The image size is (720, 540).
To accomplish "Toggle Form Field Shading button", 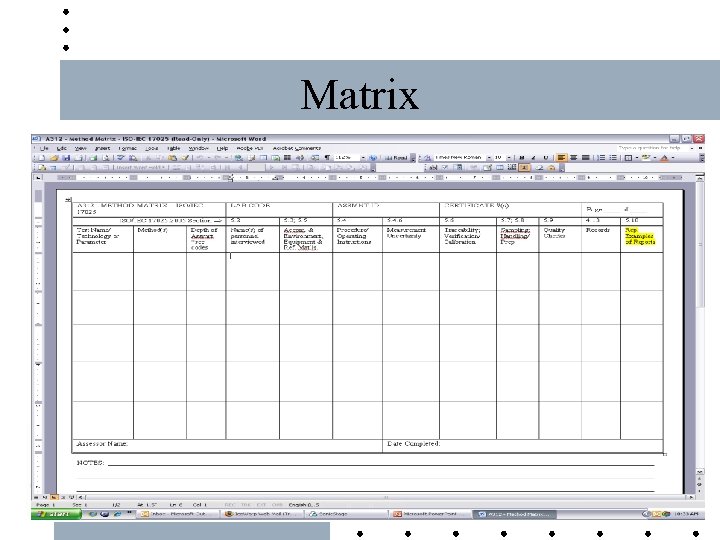I will click(x=524, y=168).
